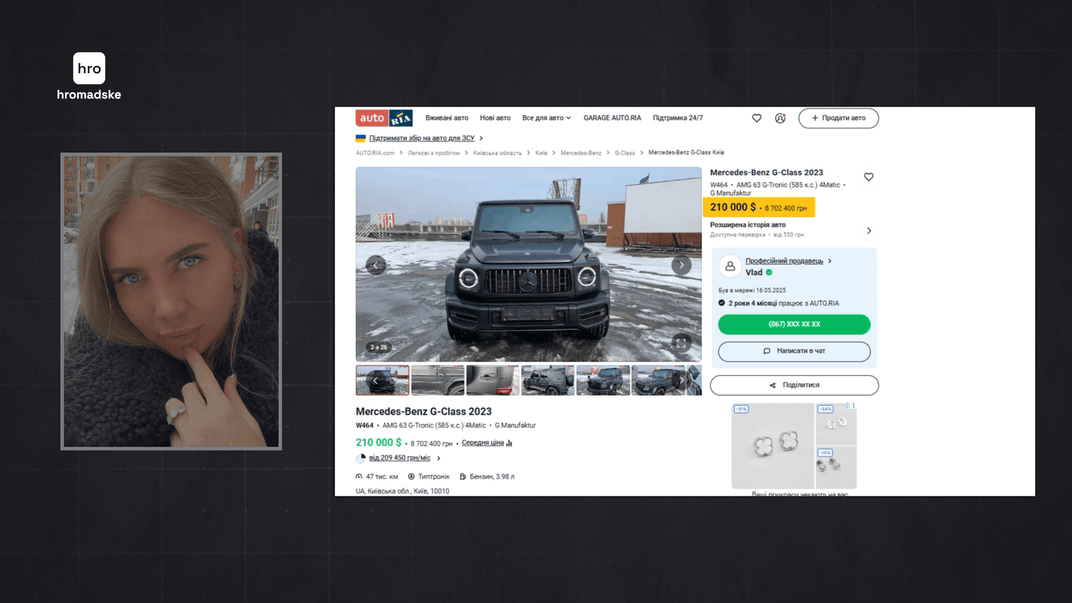Expand the Професійний продавець details chevron
The height and width of the screenshot is (603, 1072).
click(831, 261)
